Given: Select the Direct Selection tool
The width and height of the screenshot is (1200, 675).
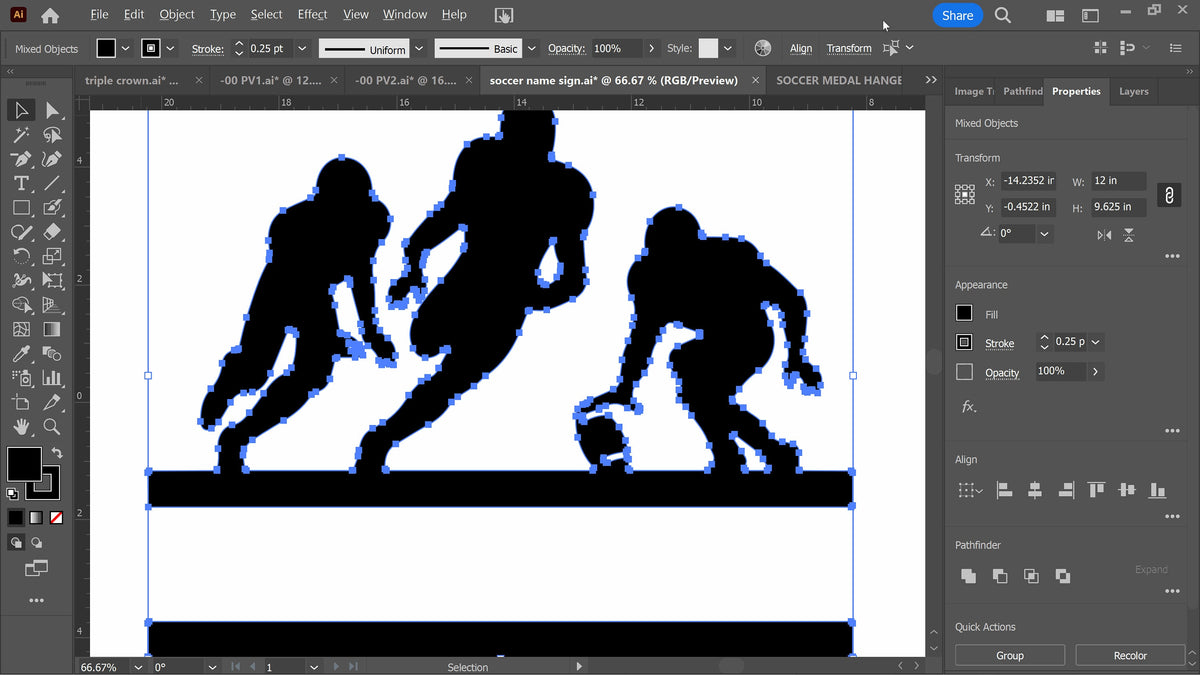Looking at the screenshot, I should pyautogui.click(x=53, y=110).
